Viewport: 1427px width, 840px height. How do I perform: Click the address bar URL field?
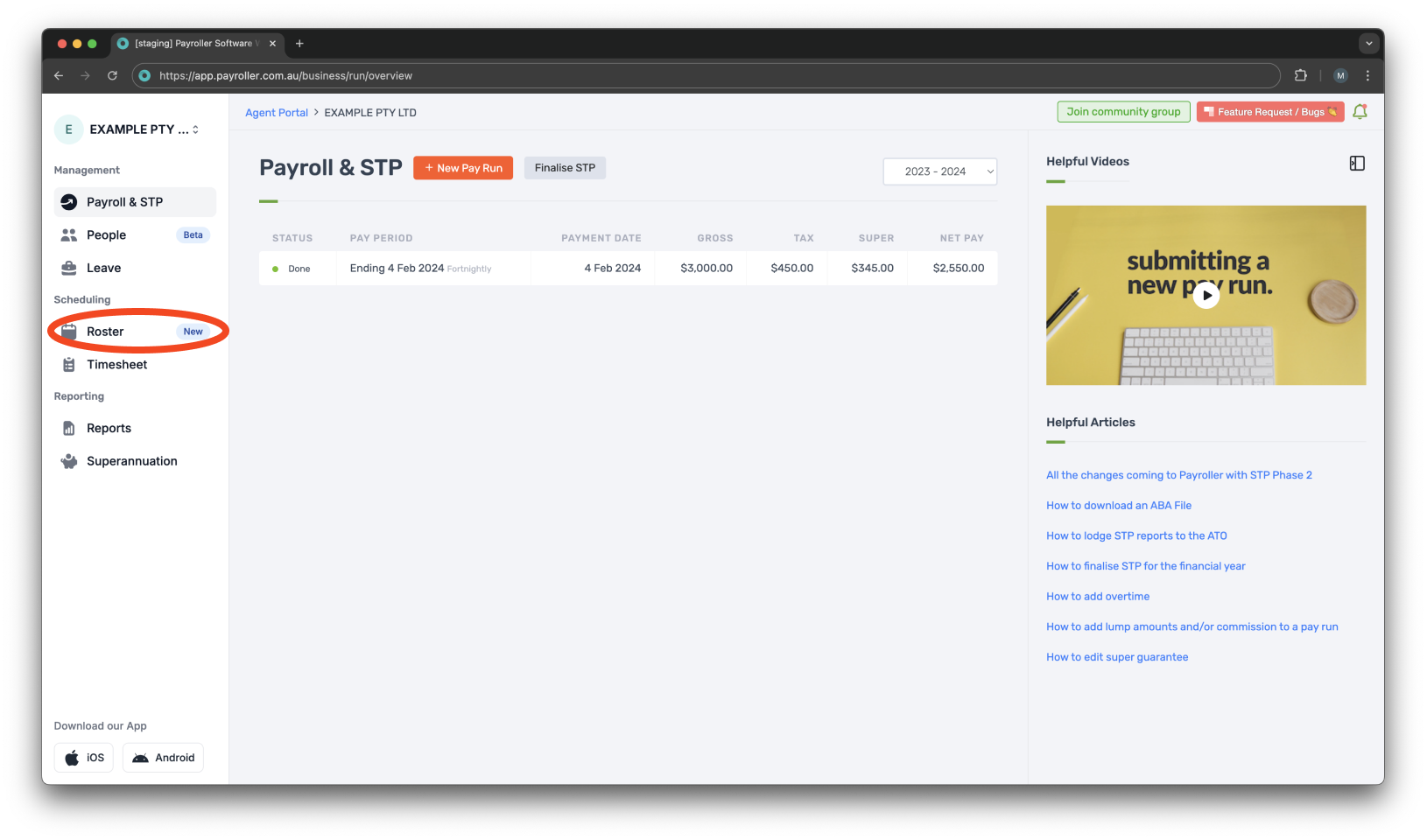coord(706,76)
